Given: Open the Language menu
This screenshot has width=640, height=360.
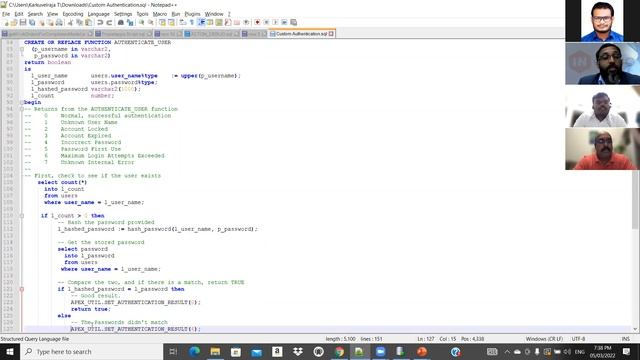Looking at the screenshot, I should 98,14.
